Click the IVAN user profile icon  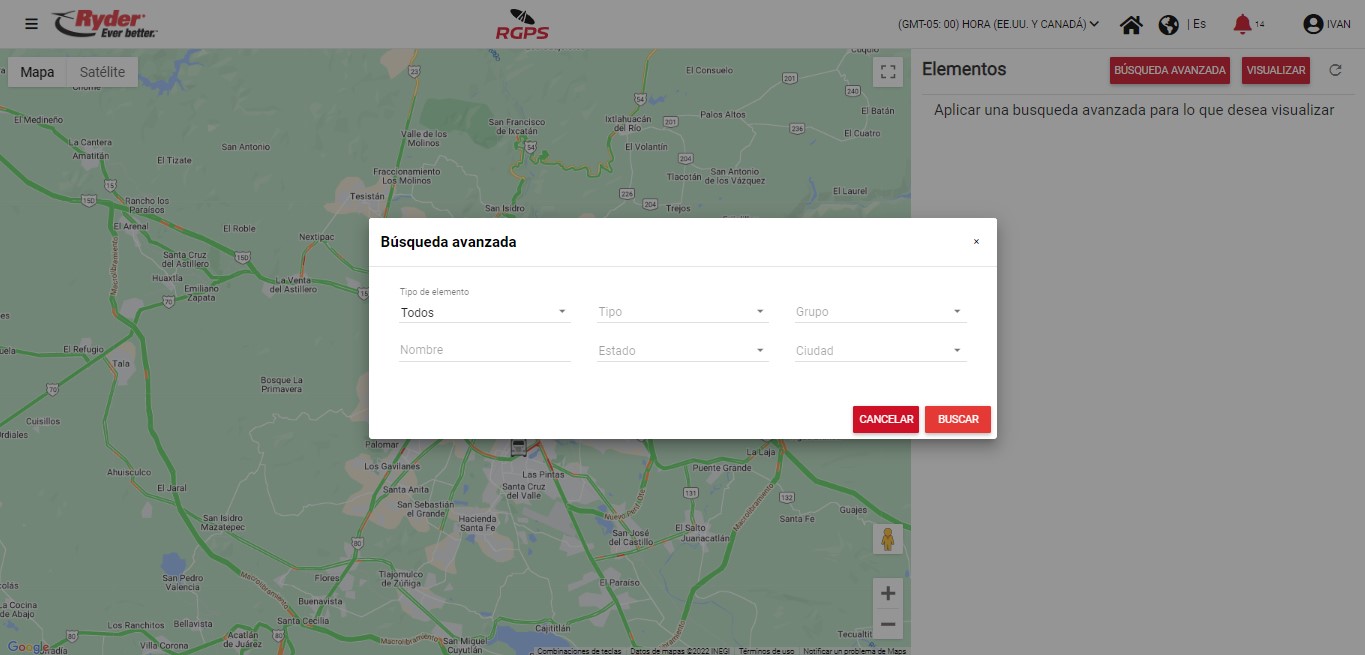coord(1313,24)
